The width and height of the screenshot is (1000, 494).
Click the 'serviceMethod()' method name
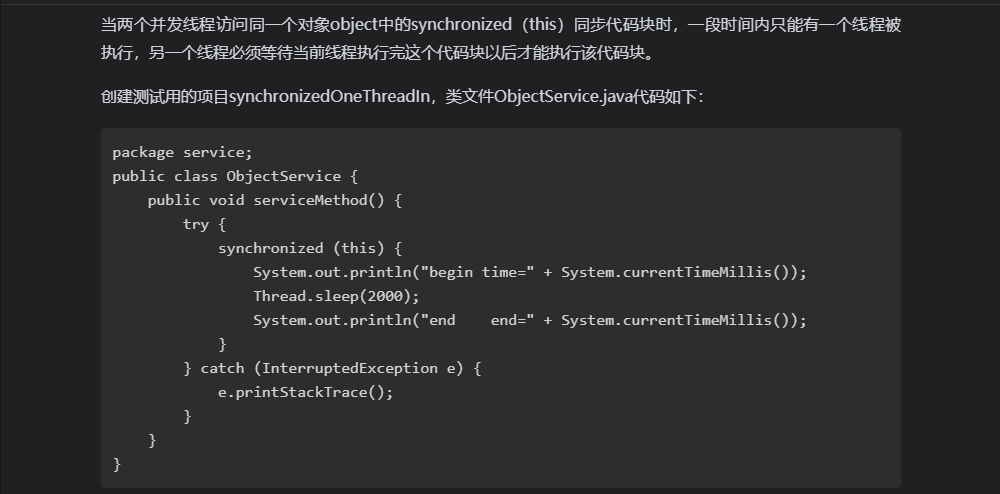tap(319, 200)
